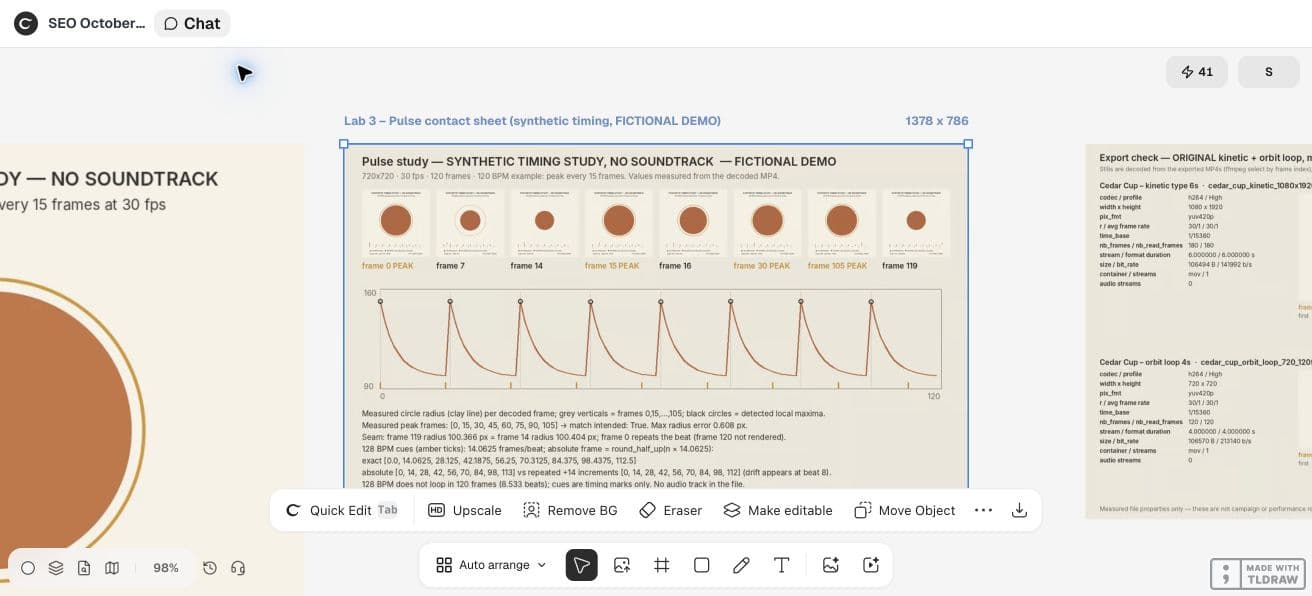Image resolution: width=1312 pixels, height=596 pixels.
Task: Click the 41 credits lightning button
Action: click(1197, 72)
